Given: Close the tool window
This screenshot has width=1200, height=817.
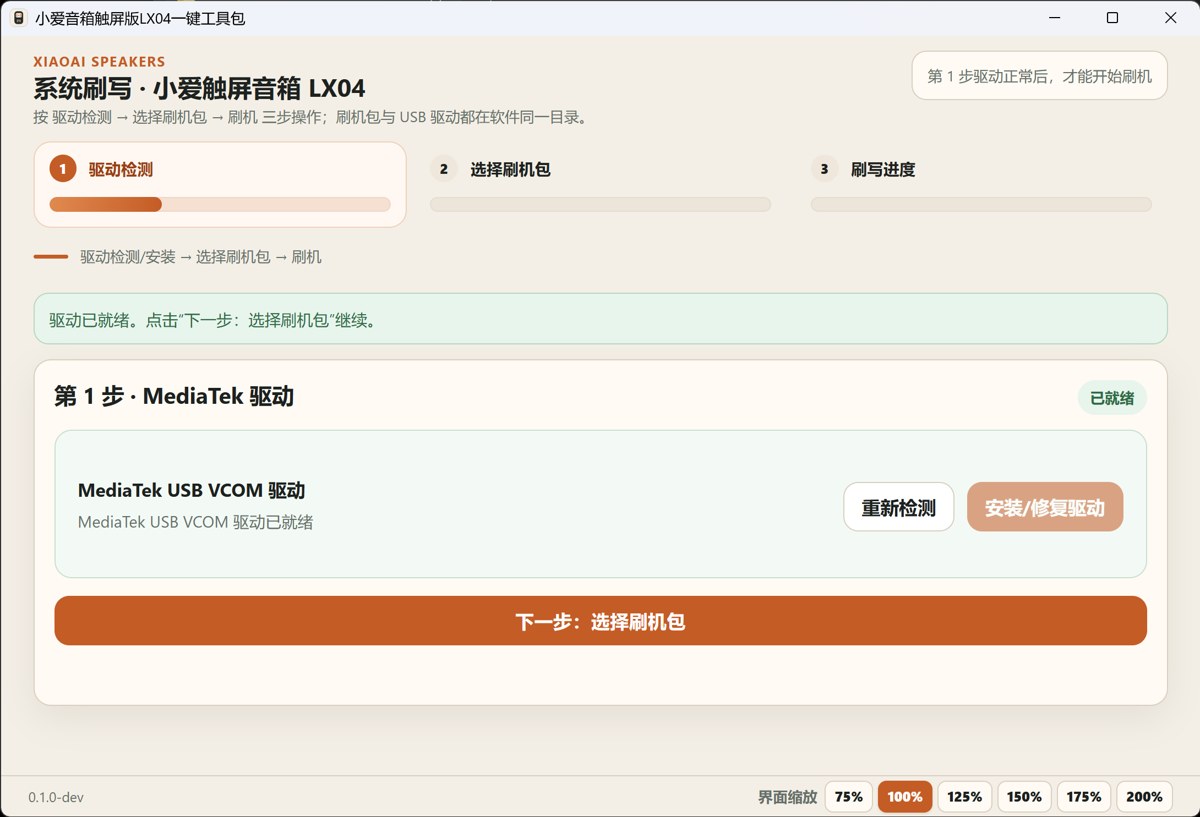Looking at the screenshot, I should pyautogui.click(x=1170, y=18).
